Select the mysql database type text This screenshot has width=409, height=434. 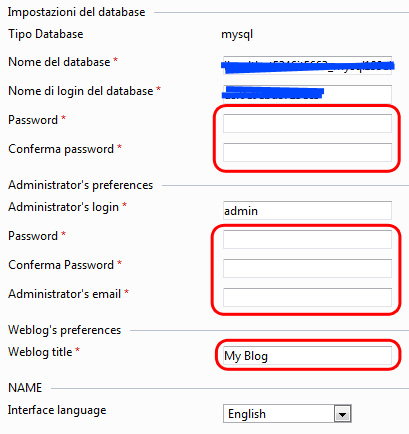pyautogui.click(x=237, y=35)
